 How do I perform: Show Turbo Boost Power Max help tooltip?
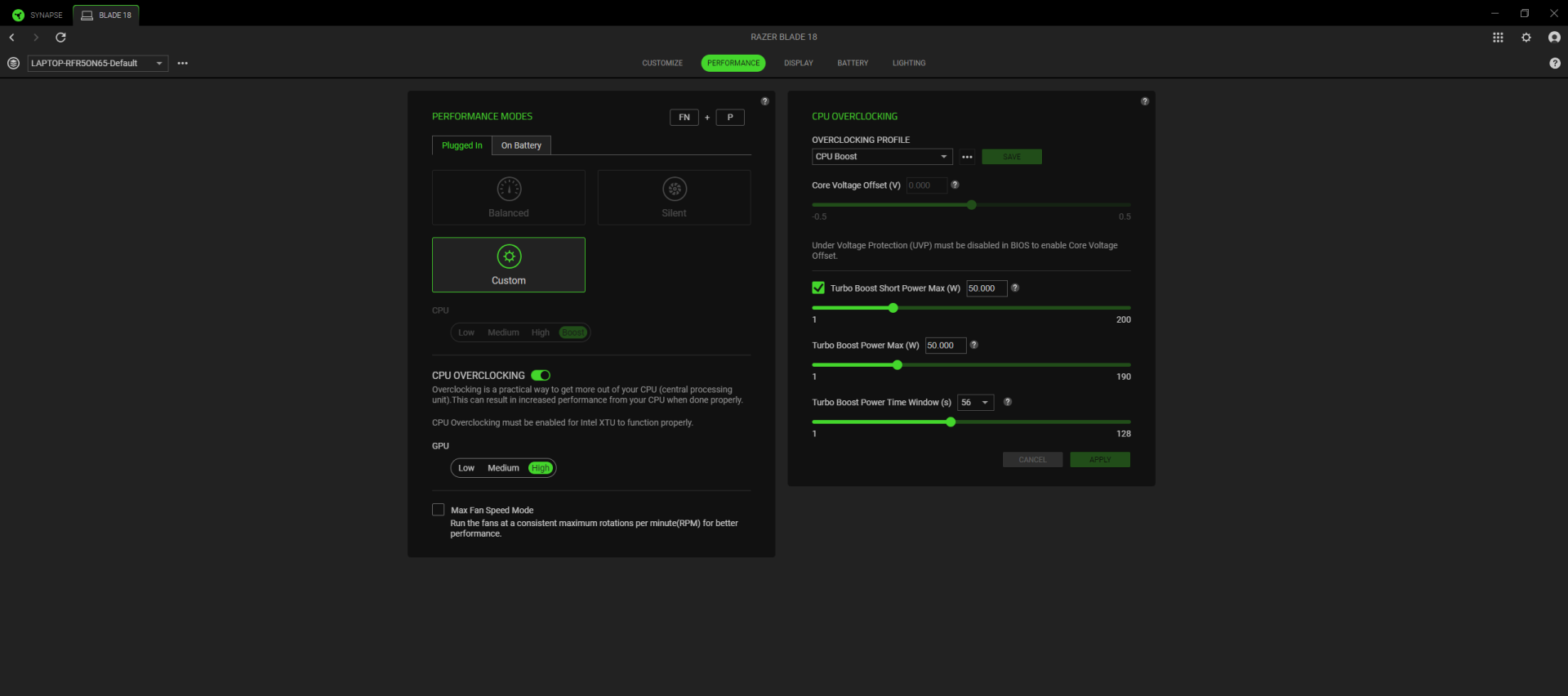(x=973, y=345)
